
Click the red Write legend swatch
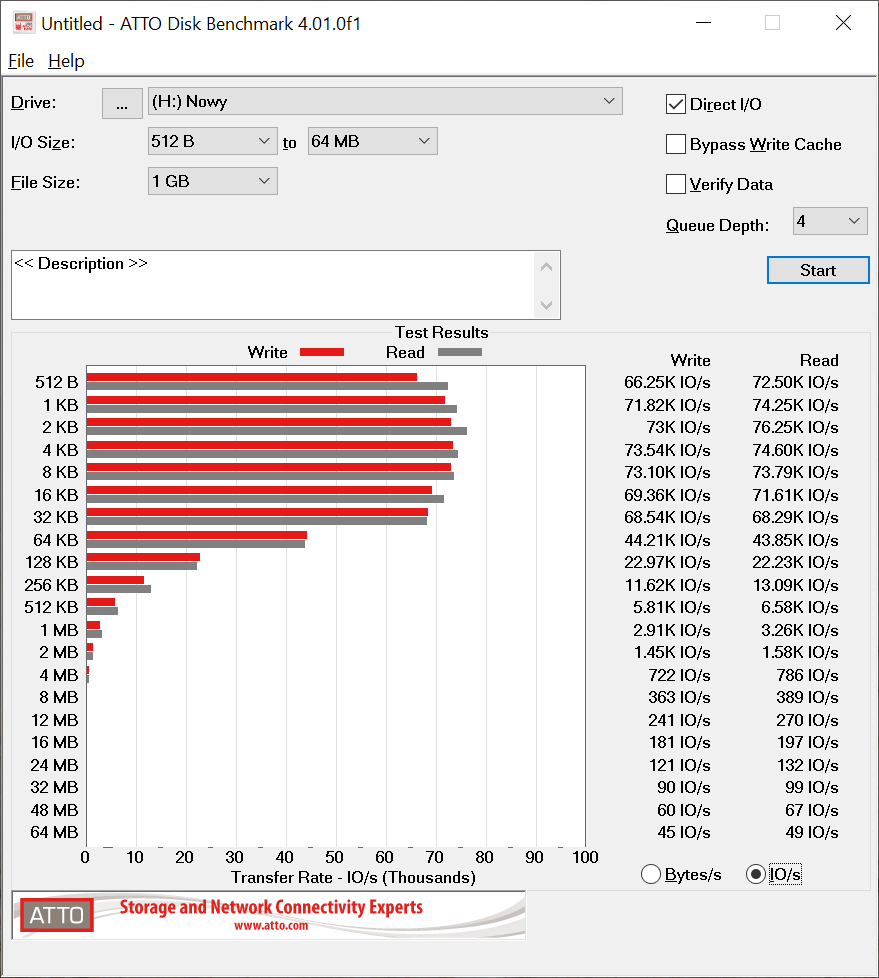(322, 352)
